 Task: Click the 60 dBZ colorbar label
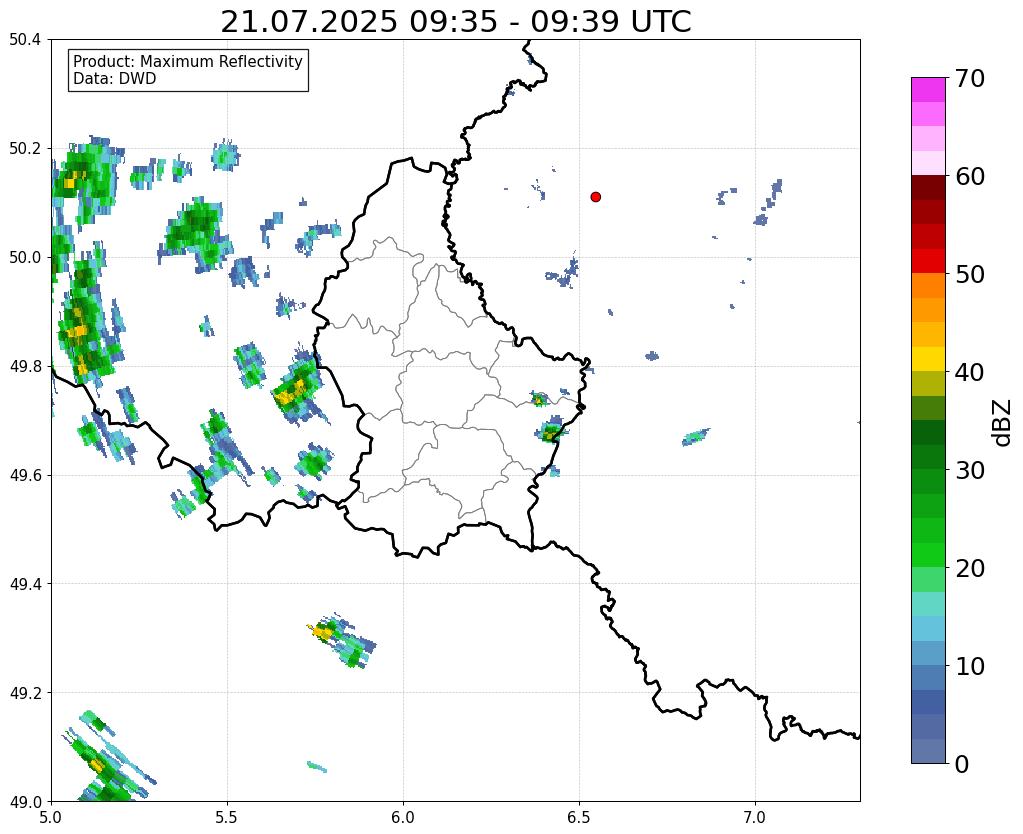click(969, 176)
